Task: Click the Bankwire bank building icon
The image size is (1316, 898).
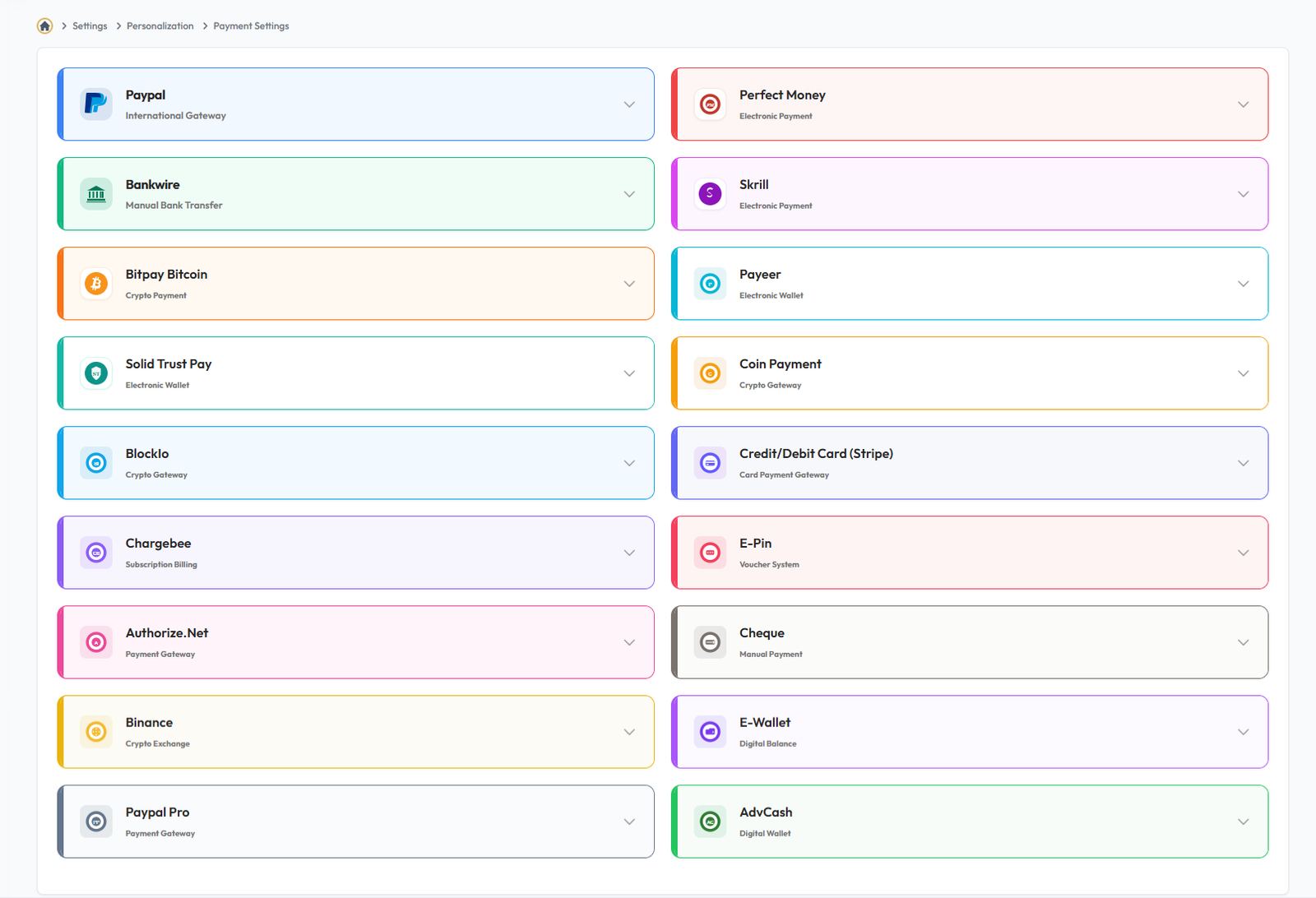Action: point(96,194)
